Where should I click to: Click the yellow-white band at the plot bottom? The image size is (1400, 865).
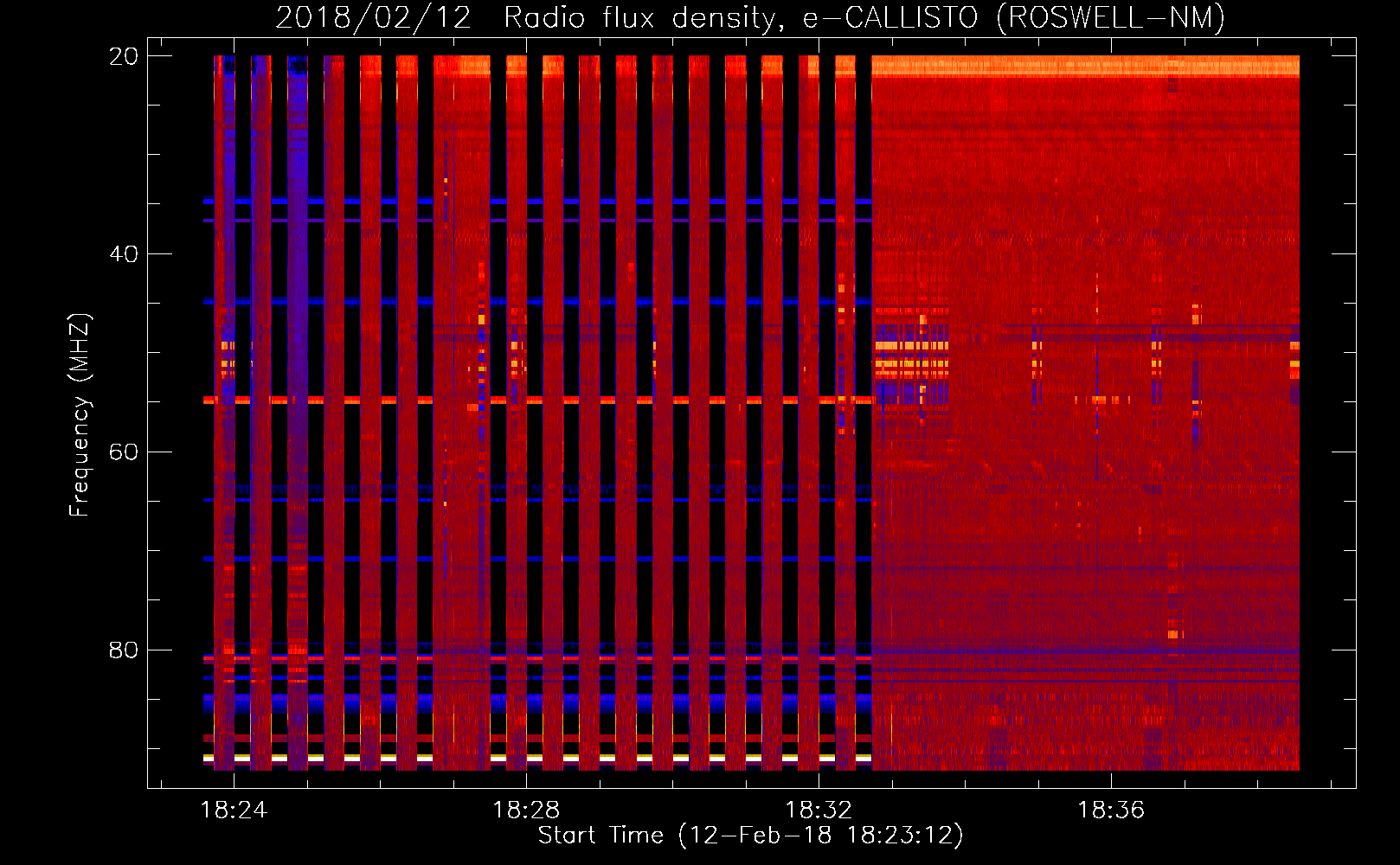click(536, 758)
